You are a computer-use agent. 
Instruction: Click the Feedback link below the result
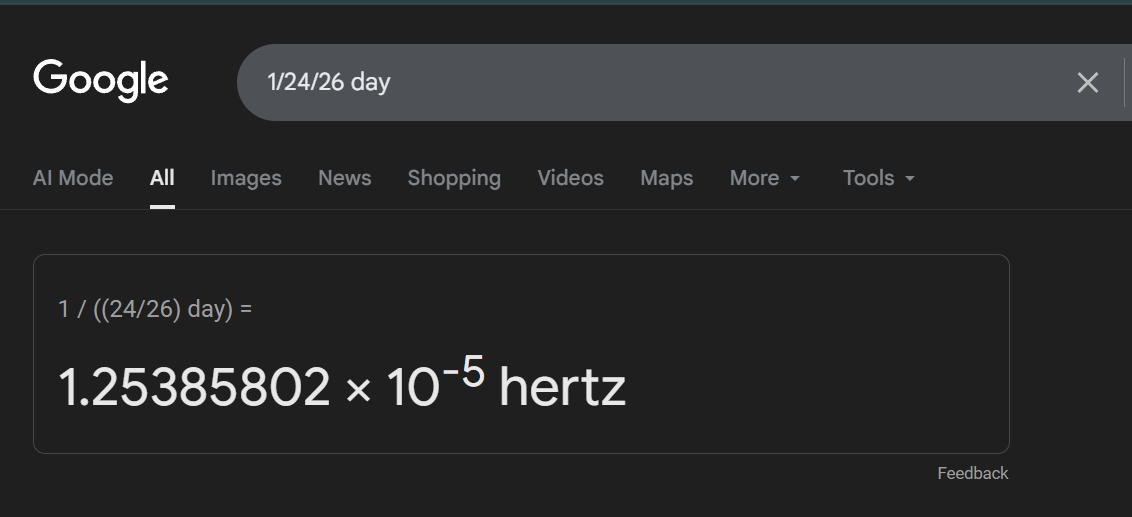(x=973, y=473)
